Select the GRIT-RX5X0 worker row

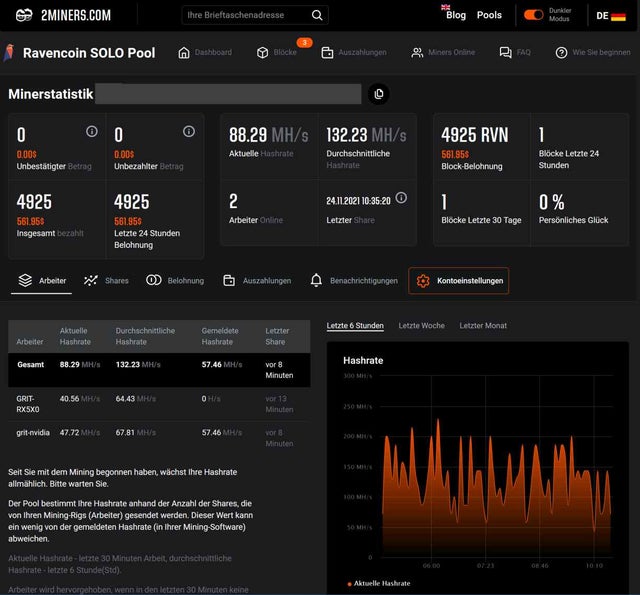[x=159, y=404]
